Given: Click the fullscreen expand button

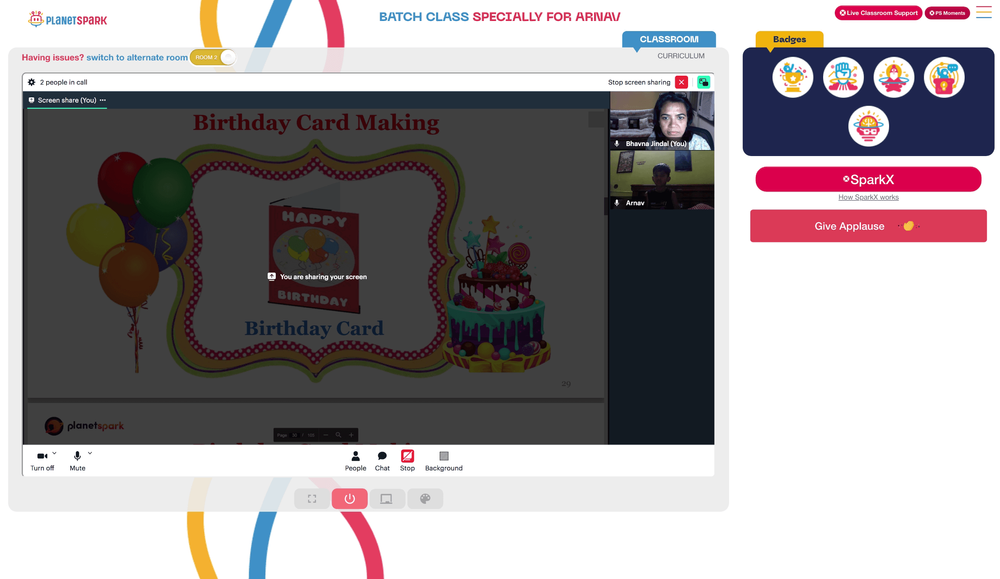Looking at the screenshot, I should (x=312, y=499).
